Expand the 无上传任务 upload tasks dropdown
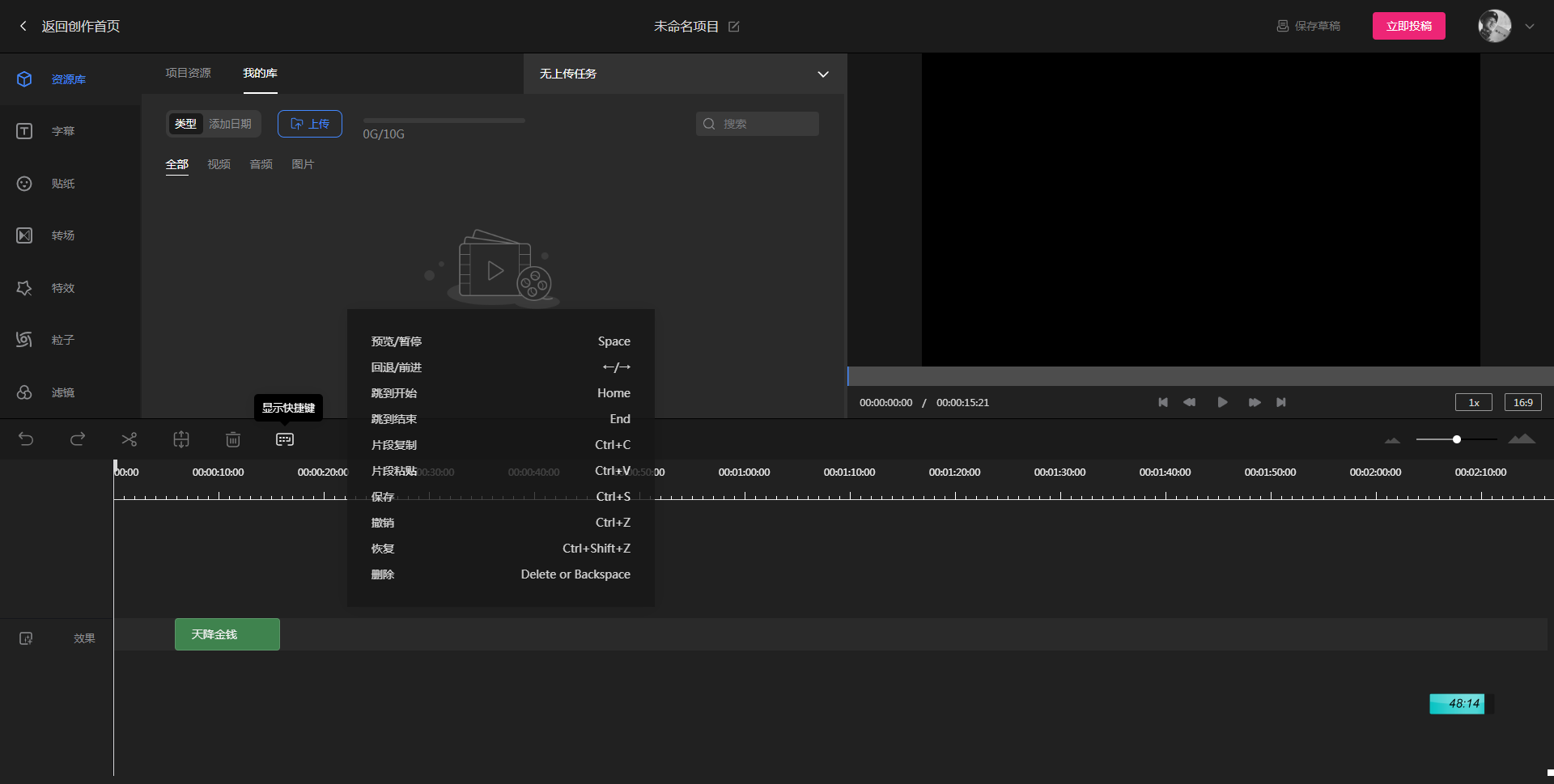1554x784 pixels. (823, 74)
